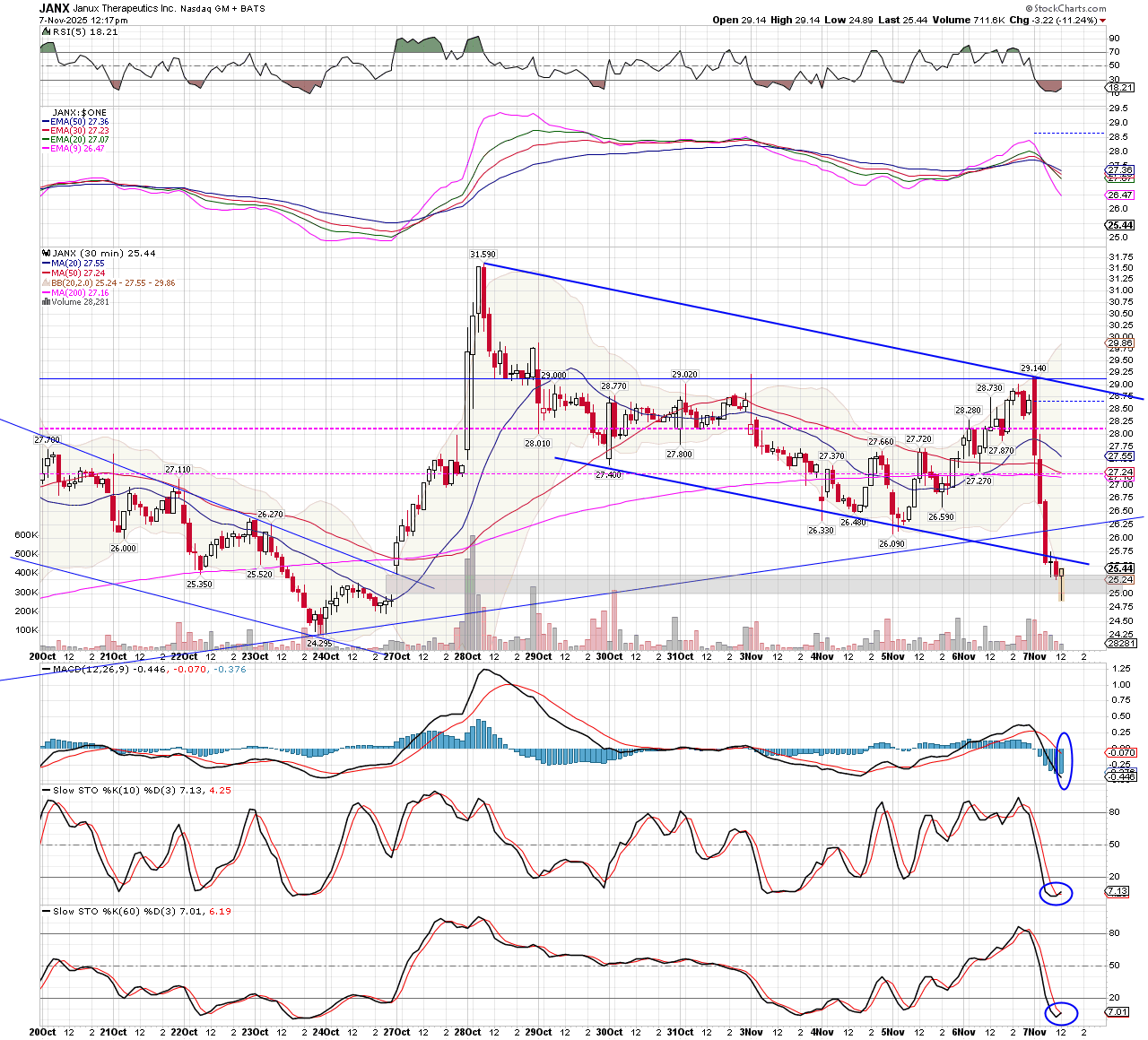The width and height of the screenshot is (1148, 1040).
Task: Click the 29.140 high price annotation
Action: [1033, 368]
